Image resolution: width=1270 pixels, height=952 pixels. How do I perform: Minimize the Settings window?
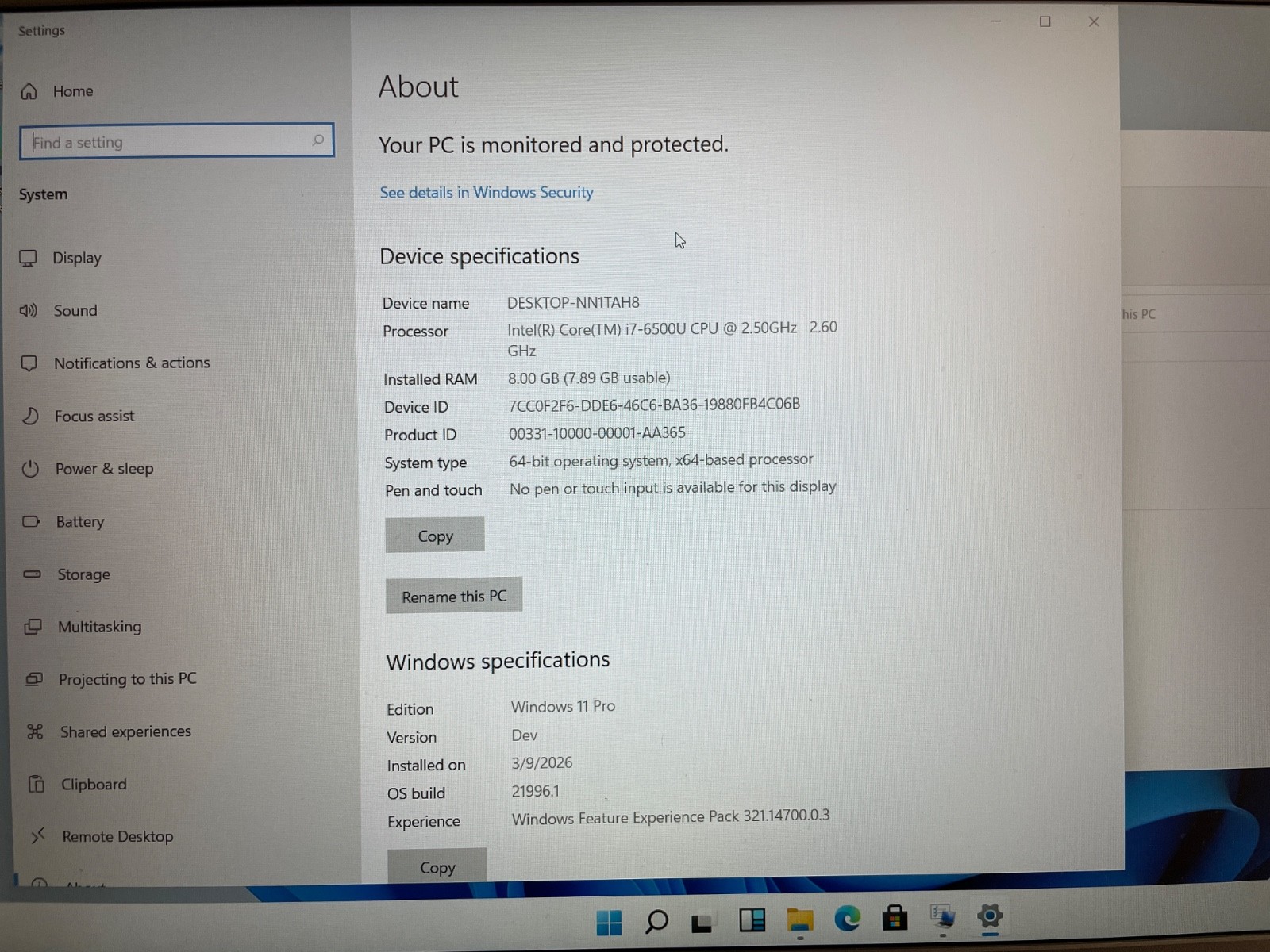coord(996,21)
